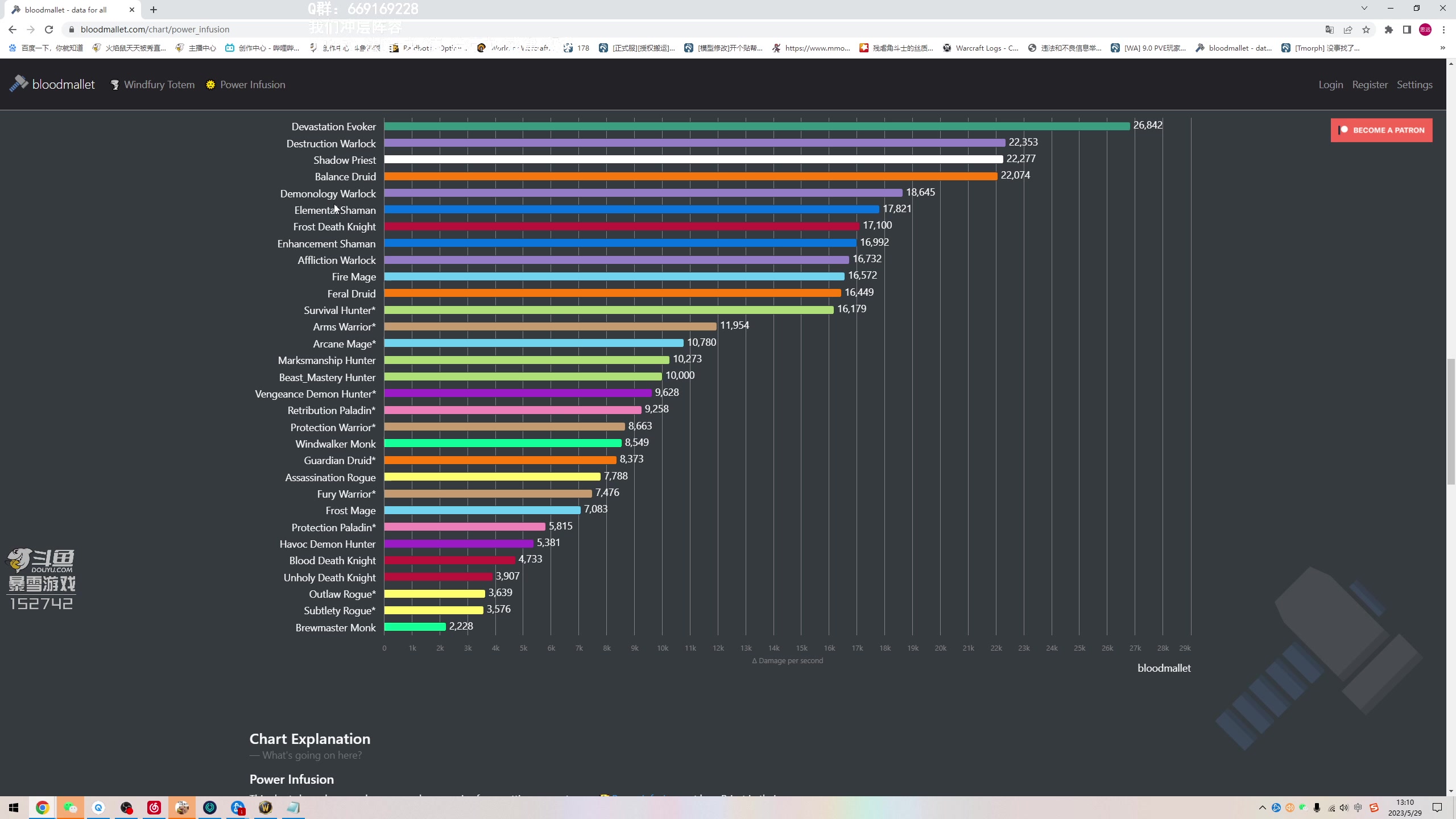
Task: Click the bloodmallet chart credit text
Action: [1164, 668]
